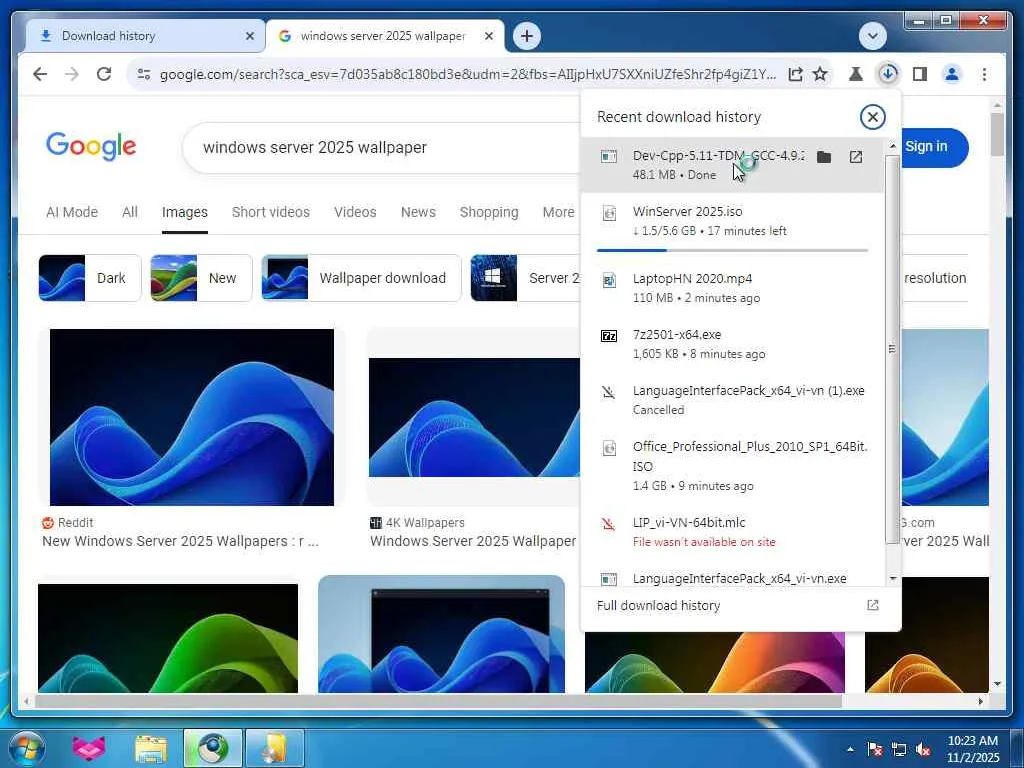Go back using the browser back arrow

(x=40, y=74)
